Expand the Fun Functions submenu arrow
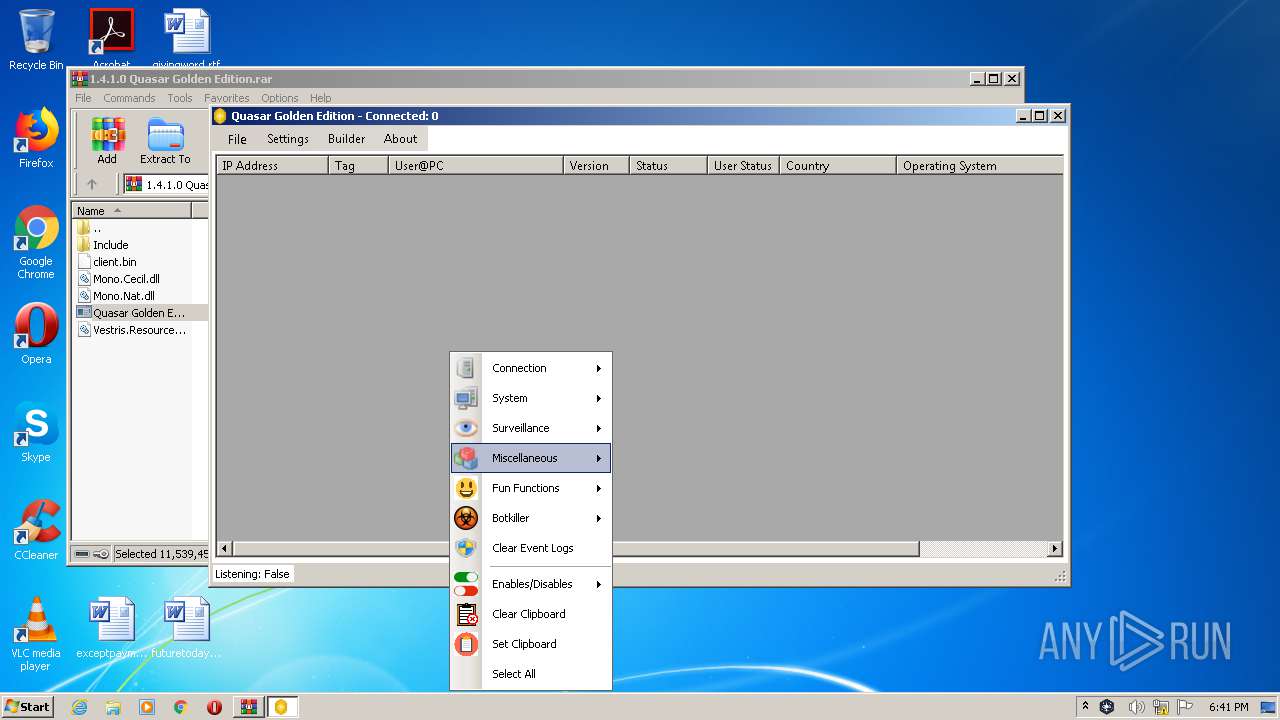The height and width of the screenshot is (720, 1280). 599,488
